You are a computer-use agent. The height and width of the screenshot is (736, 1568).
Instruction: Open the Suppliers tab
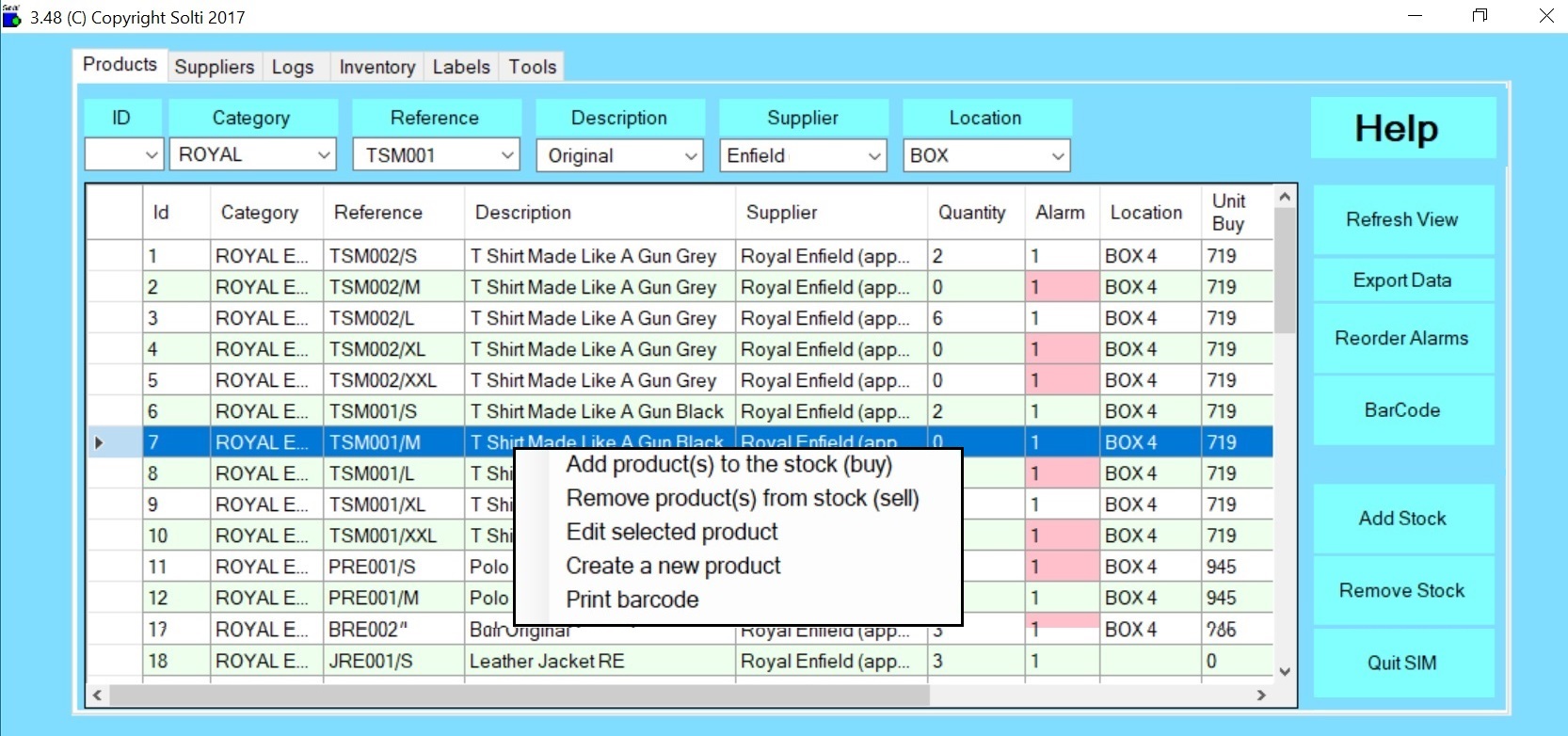coord(215,67)
